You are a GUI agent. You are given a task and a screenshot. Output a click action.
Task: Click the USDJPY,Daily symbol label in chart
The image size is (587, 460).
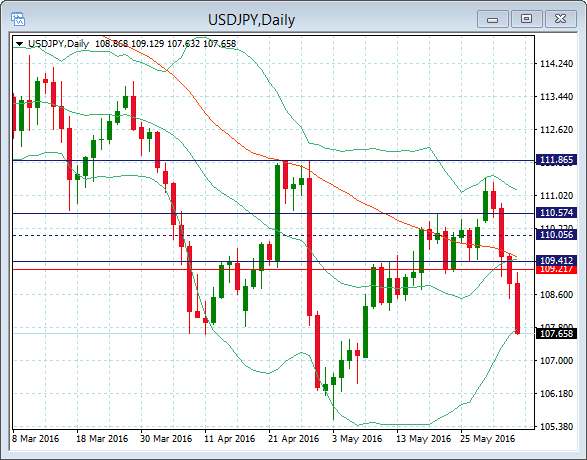(58, 44)
